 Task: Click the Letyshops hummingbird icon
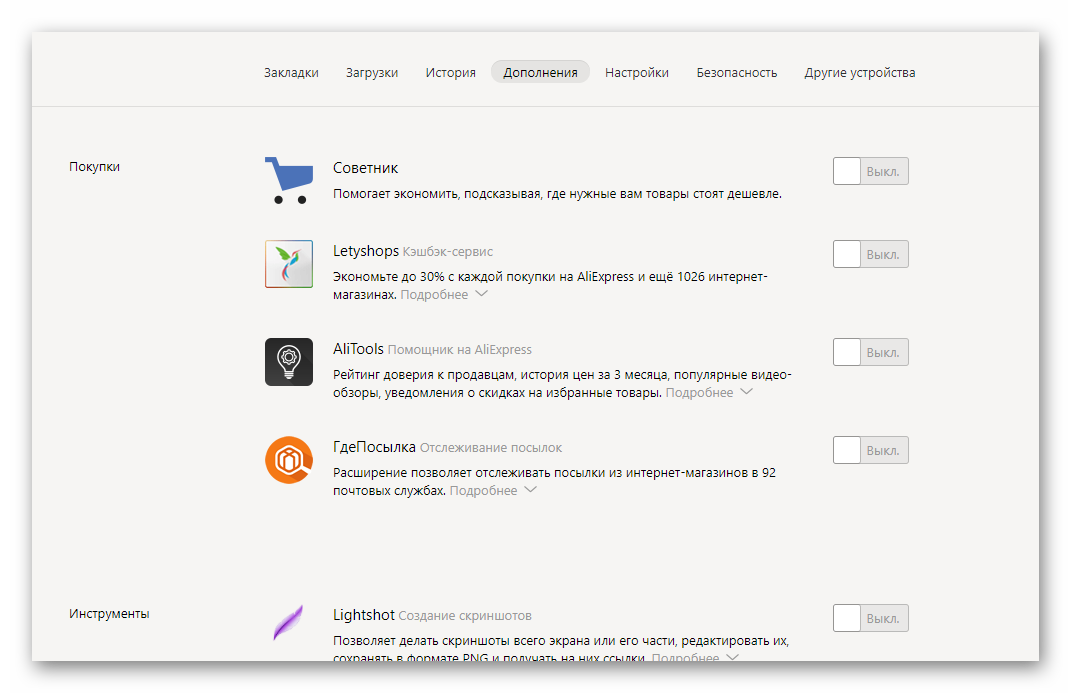[289, 264]
